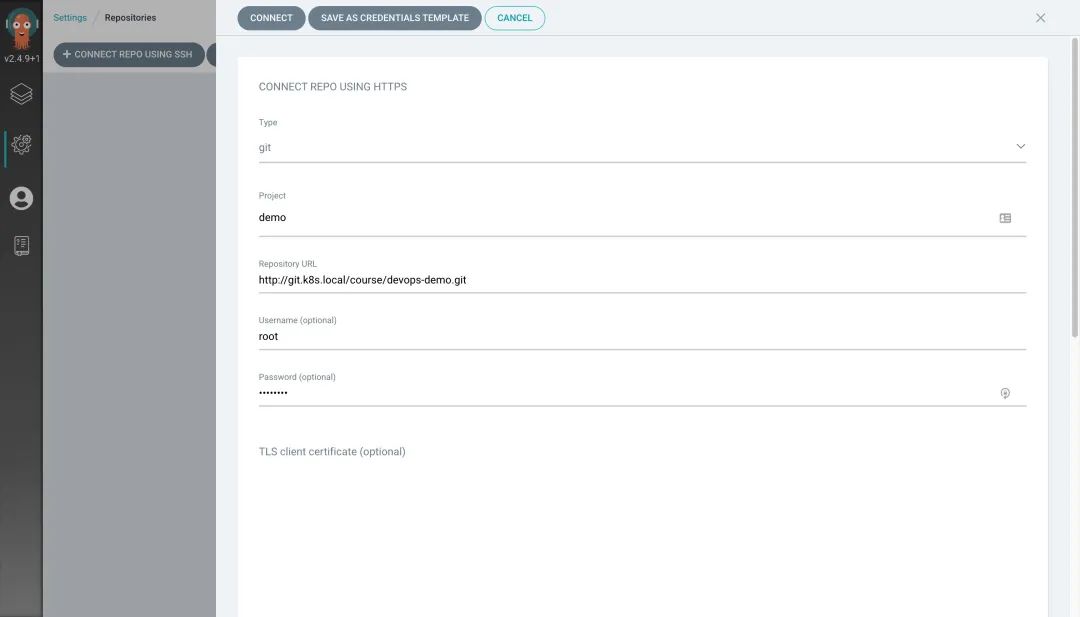Open the git type selector

pyautogui.click(x=642, y=147)
